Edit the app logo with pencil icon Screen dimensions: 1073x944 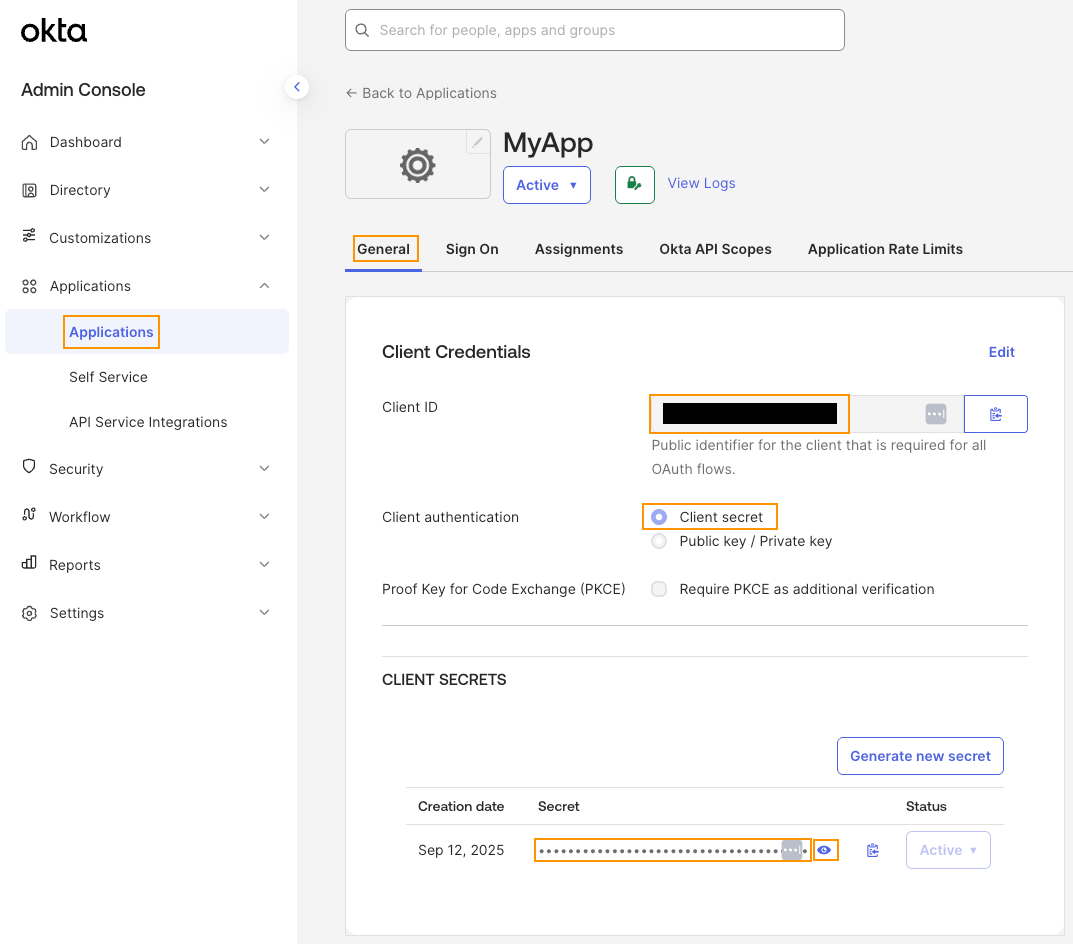(478, 142)
